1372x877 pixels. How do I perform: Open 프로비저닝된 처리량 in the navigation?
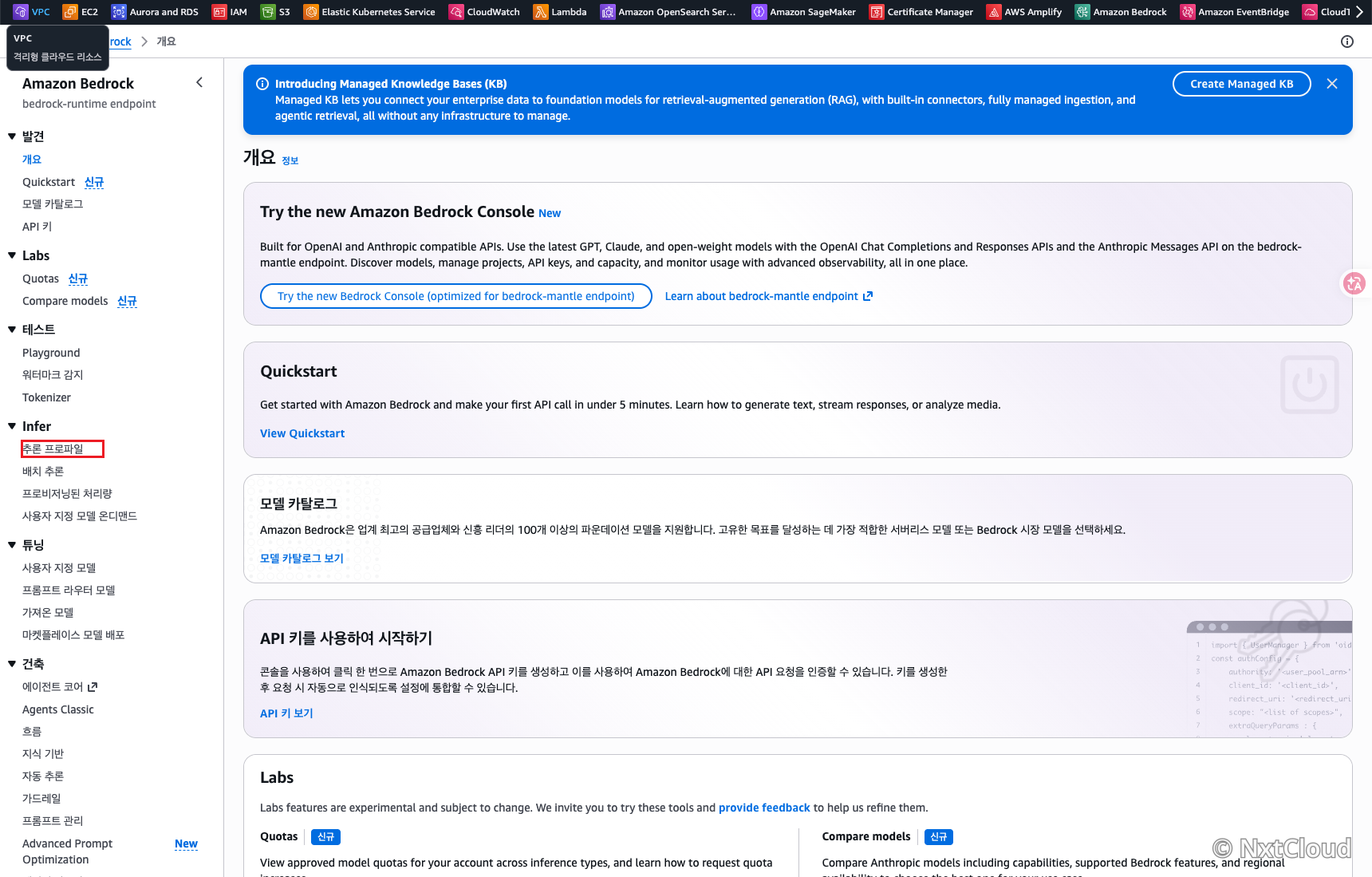(68, 494)
